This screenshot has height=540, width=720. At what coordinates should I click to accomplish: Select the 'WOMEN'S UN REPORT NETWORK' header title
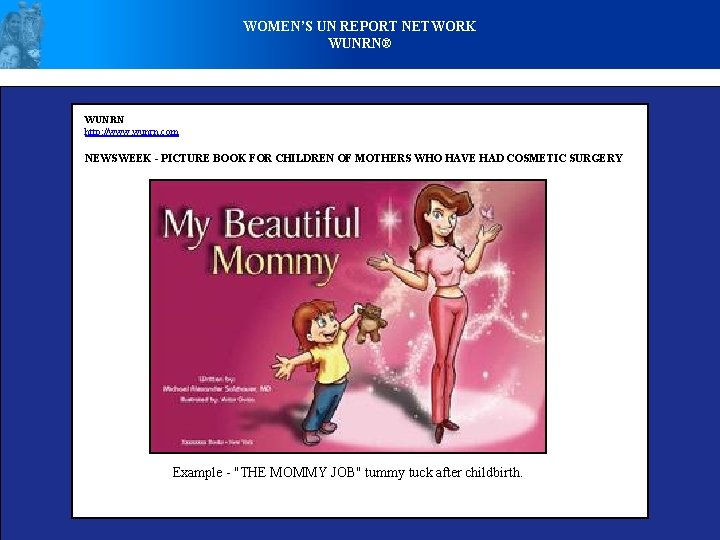tap(360, 26)
